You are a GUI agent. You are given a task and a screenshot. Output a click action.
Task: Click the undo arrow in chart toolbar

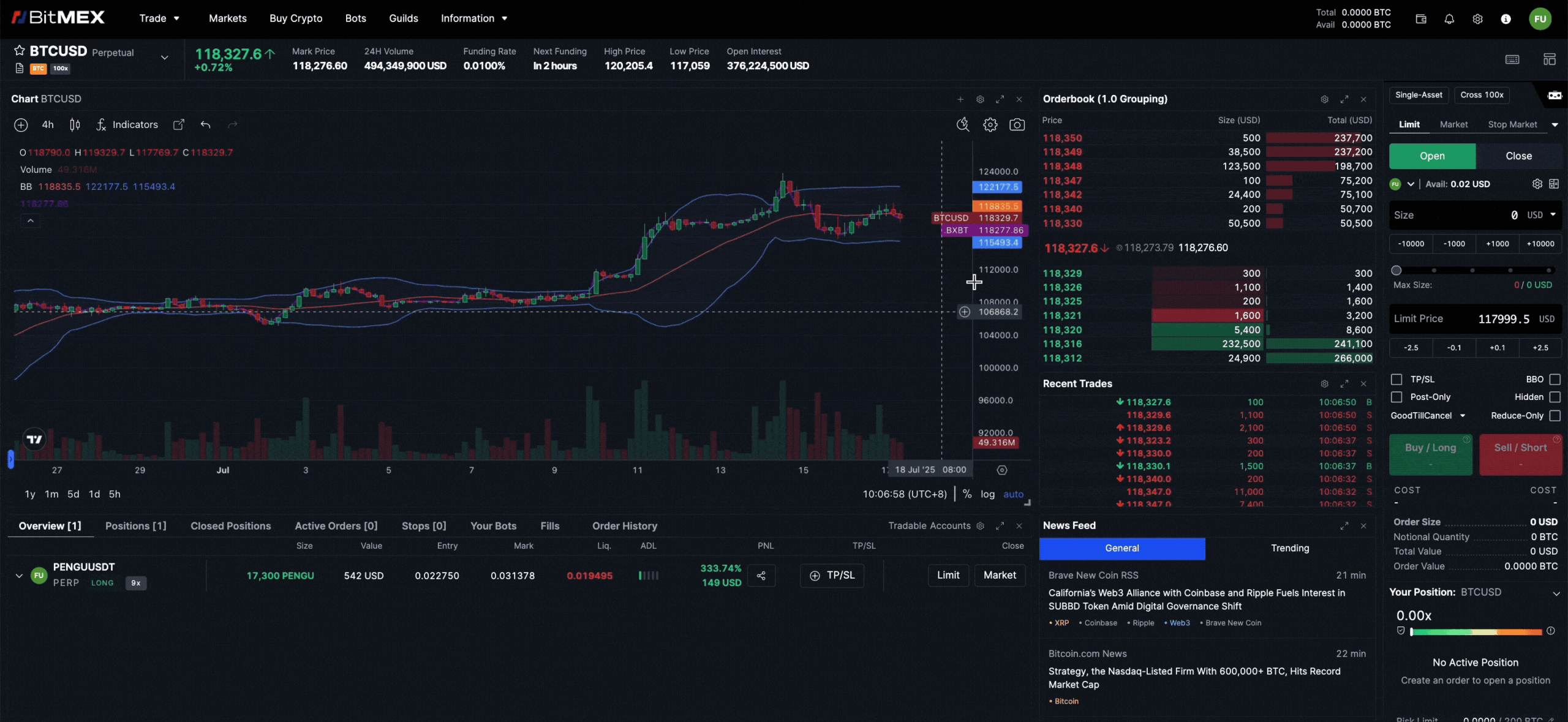205,125
